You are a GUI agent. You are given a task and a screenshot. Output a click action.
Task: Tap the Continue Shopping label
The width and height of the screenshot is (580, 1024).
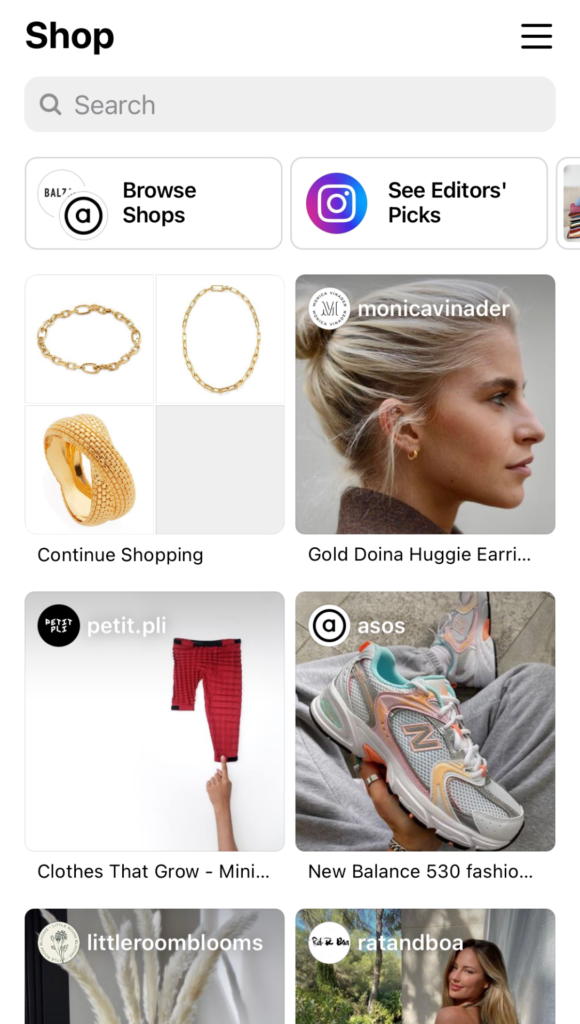120,555
